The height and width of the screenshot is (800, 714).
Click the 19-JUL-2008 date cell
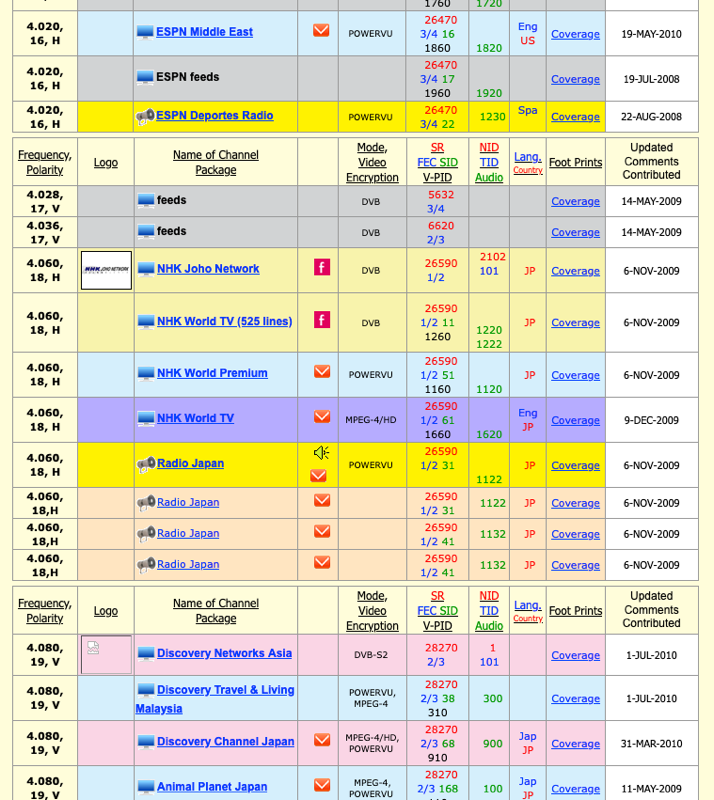click(651, 79)
